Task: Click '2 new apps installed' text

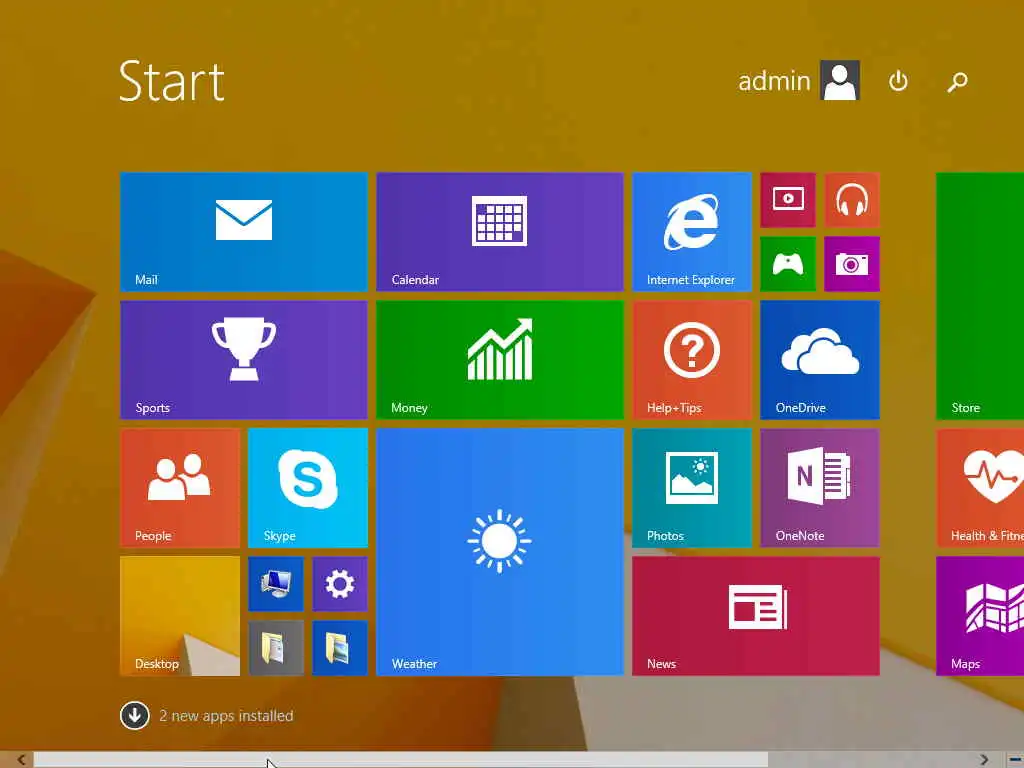Action: (x=226, y=716)
